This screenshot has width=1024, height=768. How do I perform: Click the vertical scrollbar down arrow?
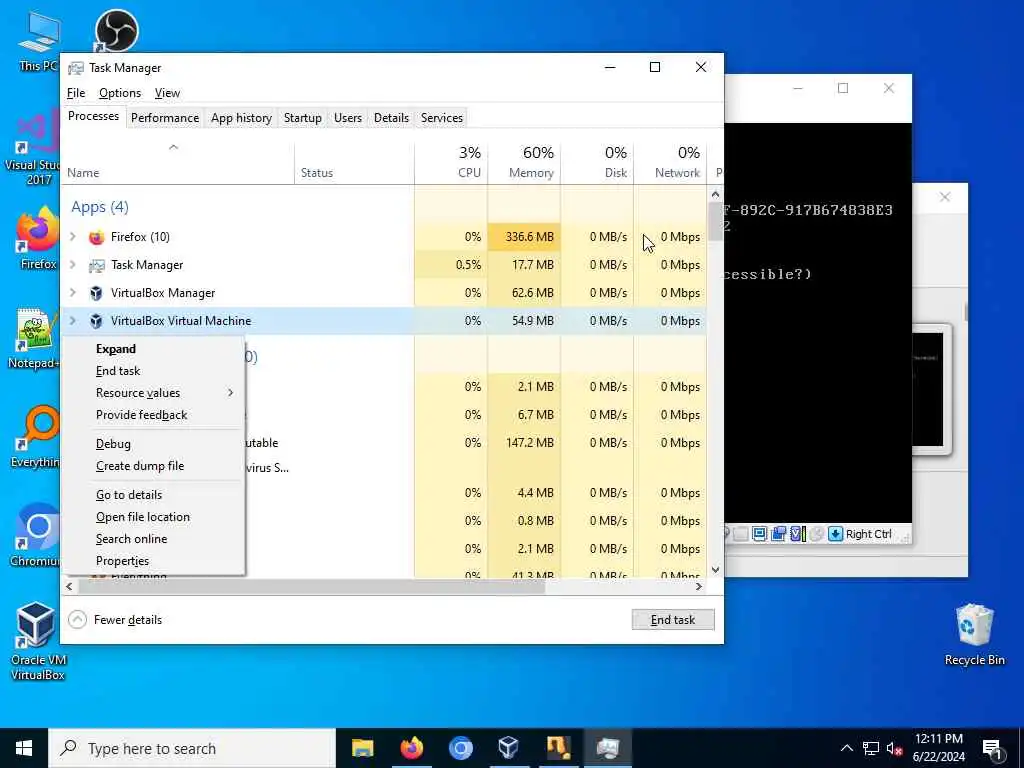(715, 569)
